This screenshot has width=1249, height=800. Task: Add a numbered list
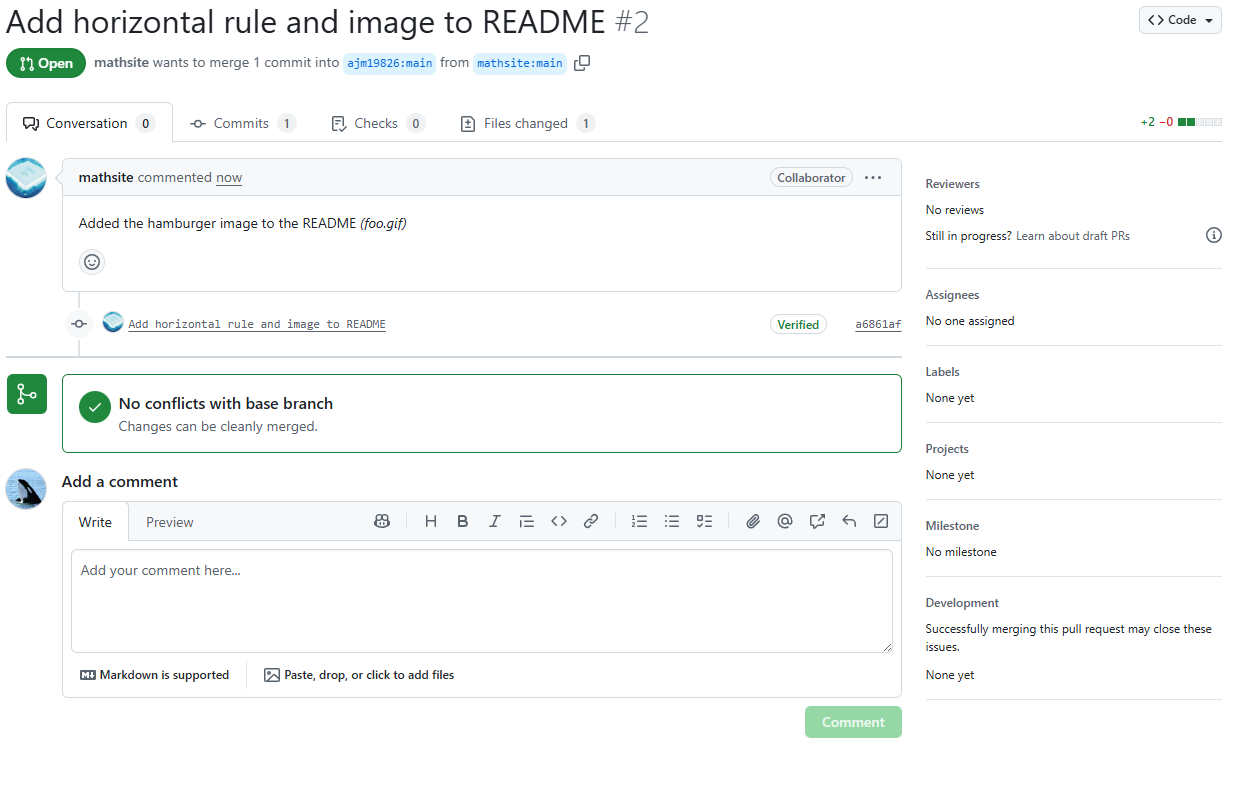click(639, 521)
